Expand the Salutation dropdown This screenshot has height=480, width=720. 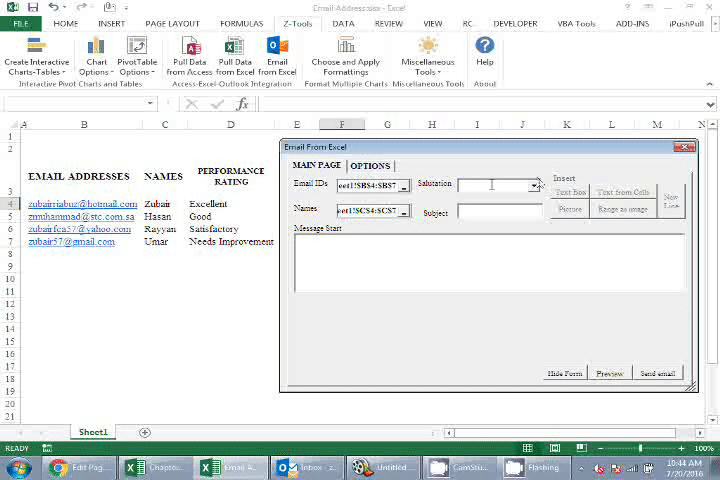point(534,186)
